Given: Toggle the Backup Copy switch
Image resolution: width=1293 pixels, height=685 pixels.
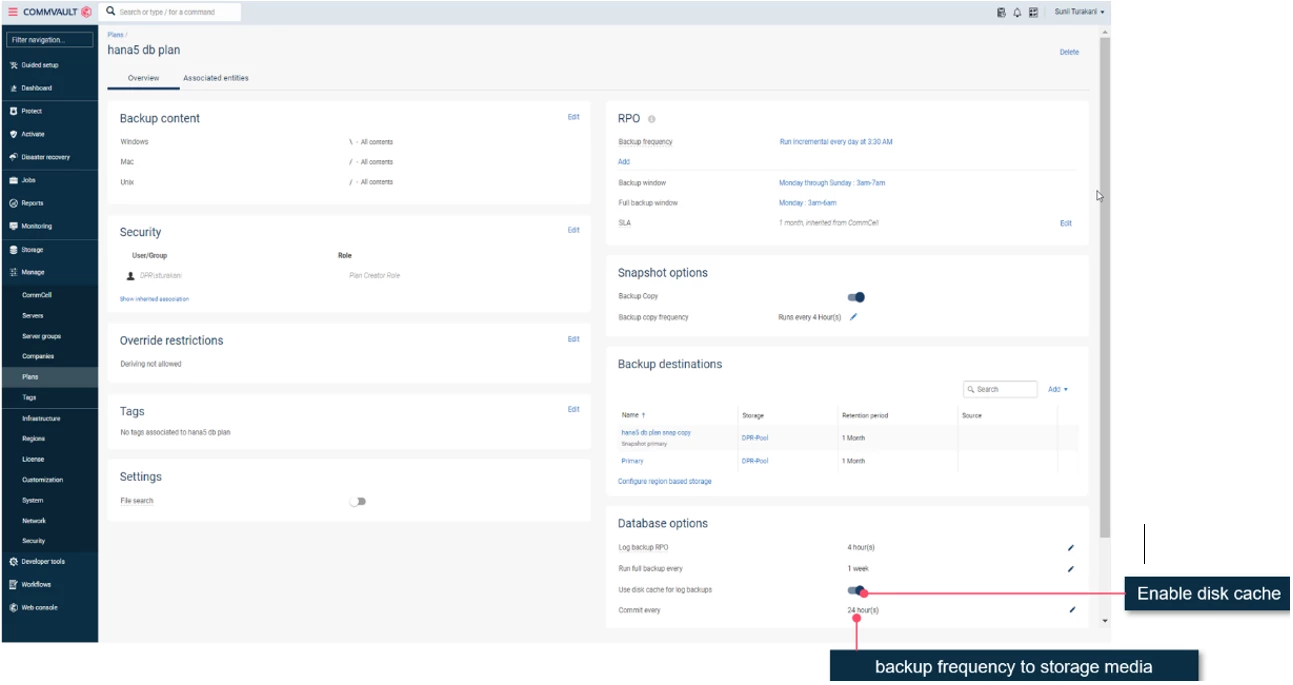Looking at the screenshot, I should (856, 297).
